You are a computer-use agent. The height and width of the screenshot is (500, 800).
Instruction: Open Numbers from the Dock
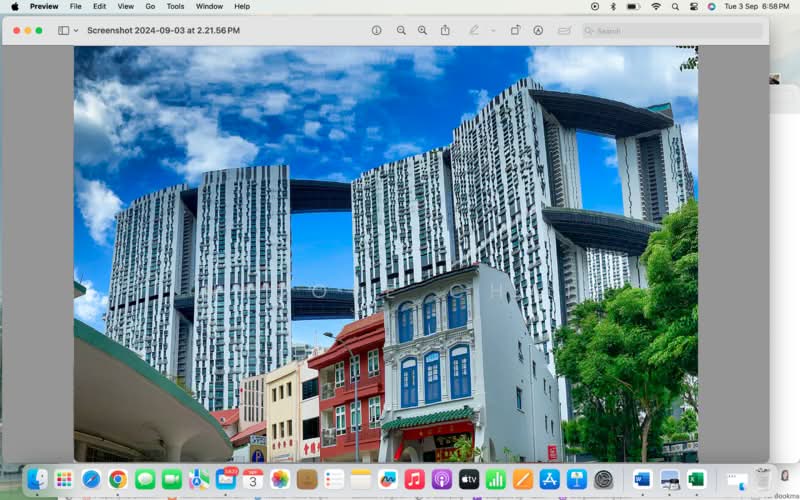point(496,480)
